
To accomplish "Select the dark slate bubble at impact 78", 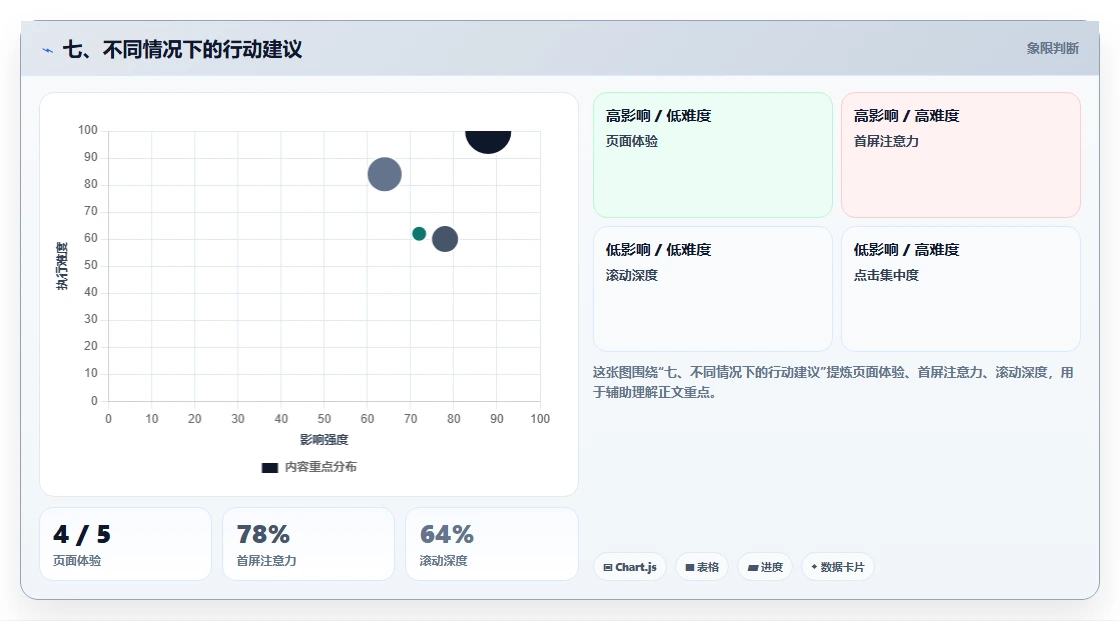I will (445, 239).
